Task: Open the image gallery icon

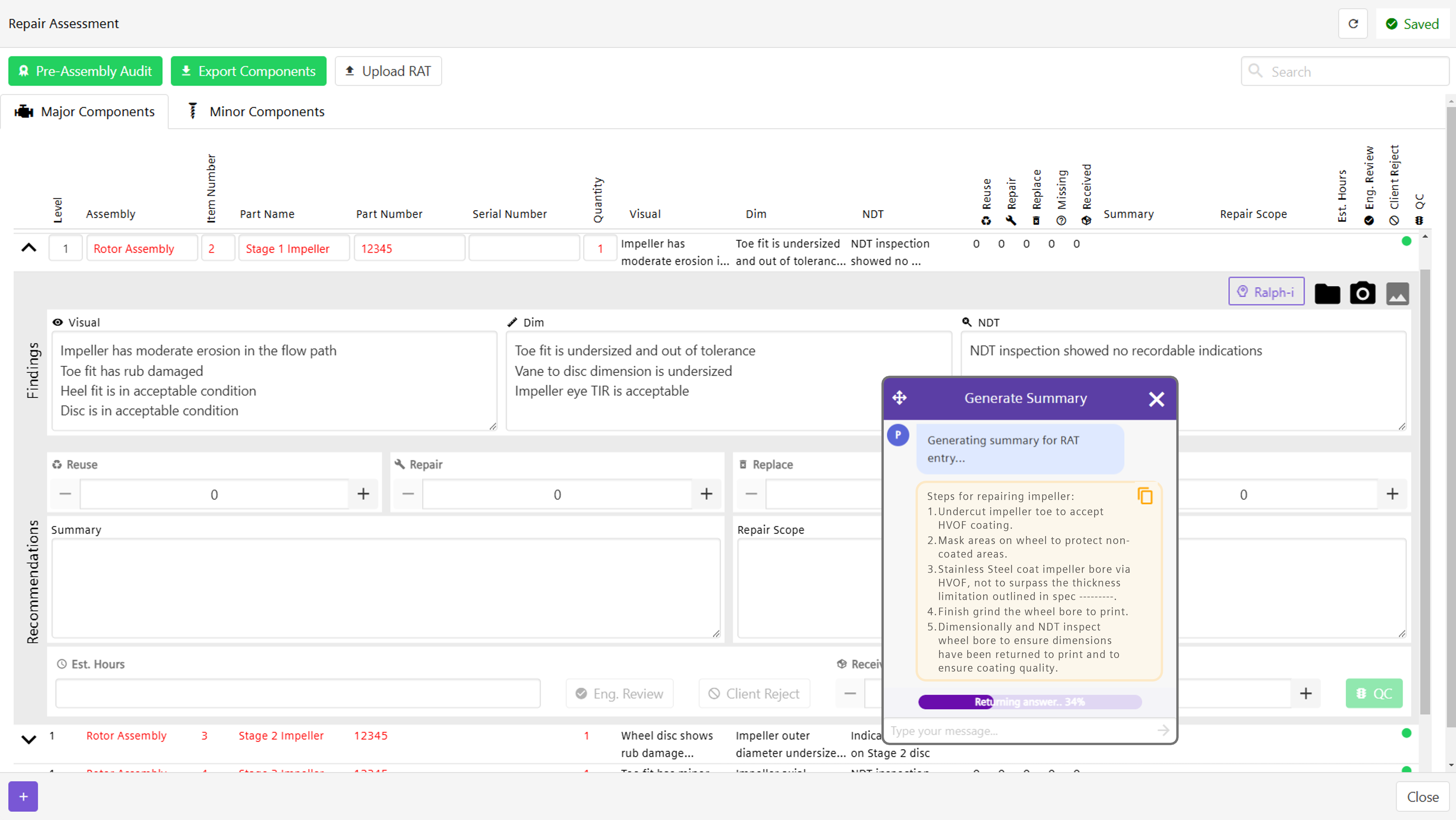Action: pyautogui.click(x=1397, y=293)
